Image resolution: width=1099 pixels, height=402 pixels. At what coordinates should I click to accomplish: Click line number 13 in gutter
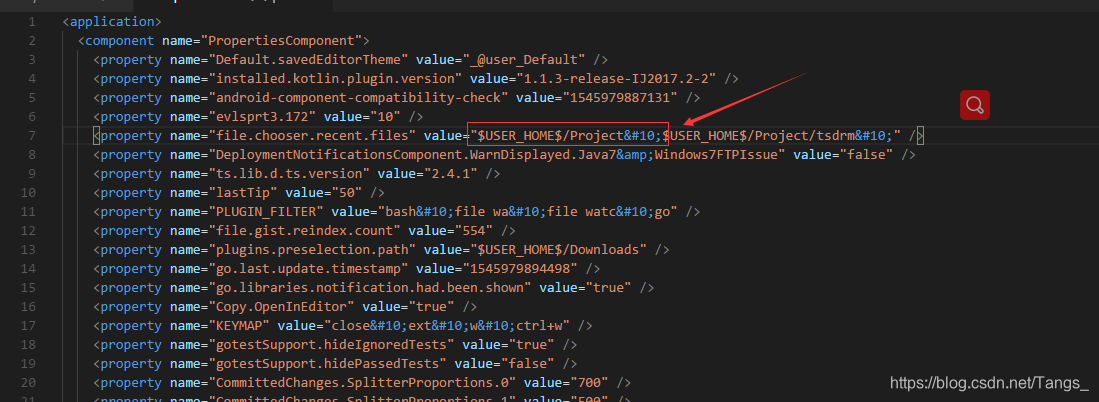[29, 249]
